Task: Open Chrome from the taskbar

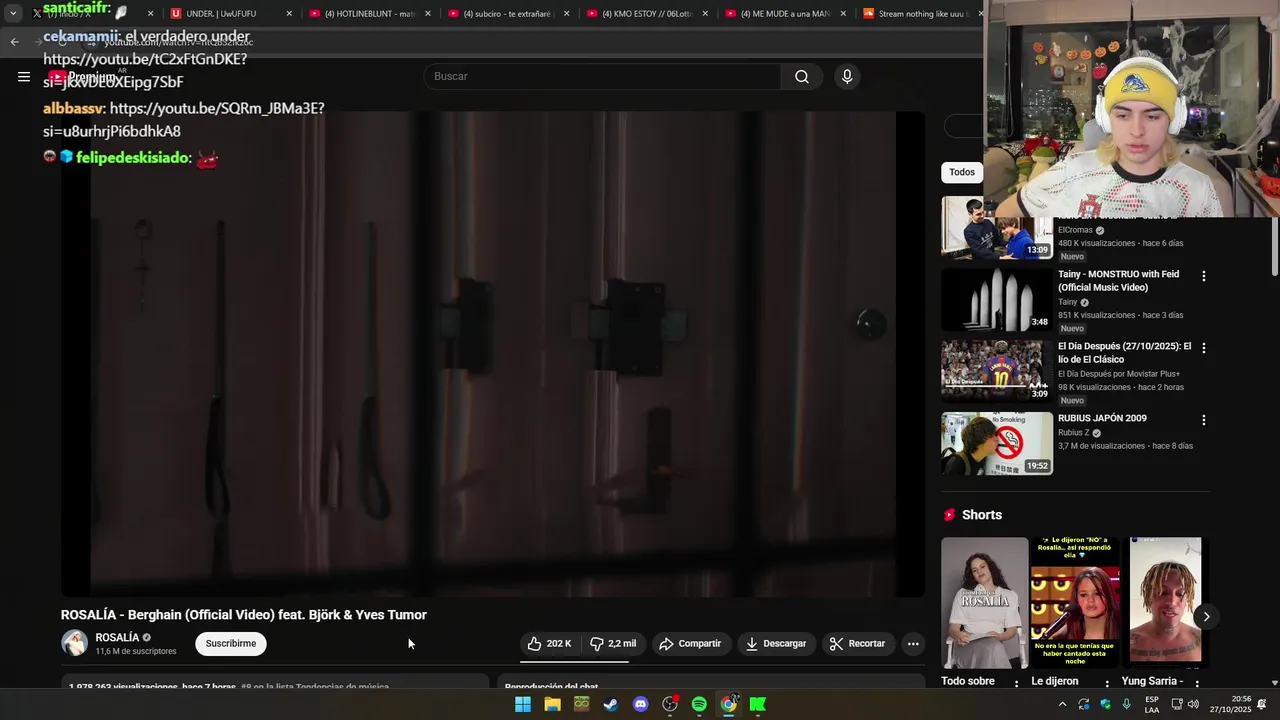Action: (729, 704)
